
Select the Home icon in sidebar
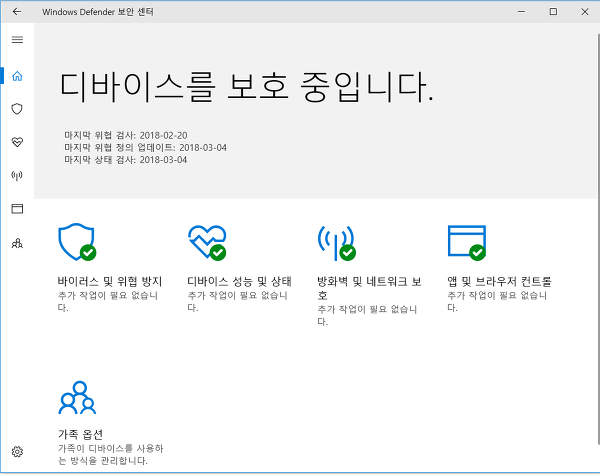[17, 76]
